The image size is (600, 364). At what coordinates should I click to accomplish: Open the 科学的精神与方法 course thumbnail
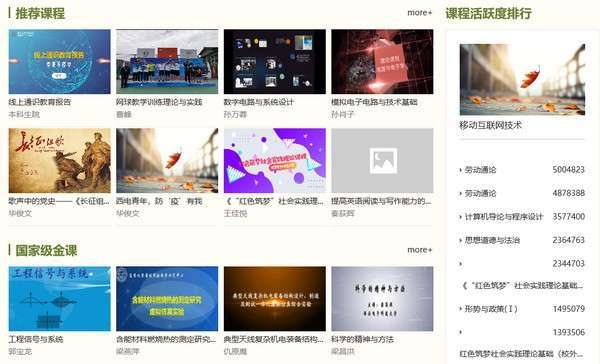click(x=382, y=299)
